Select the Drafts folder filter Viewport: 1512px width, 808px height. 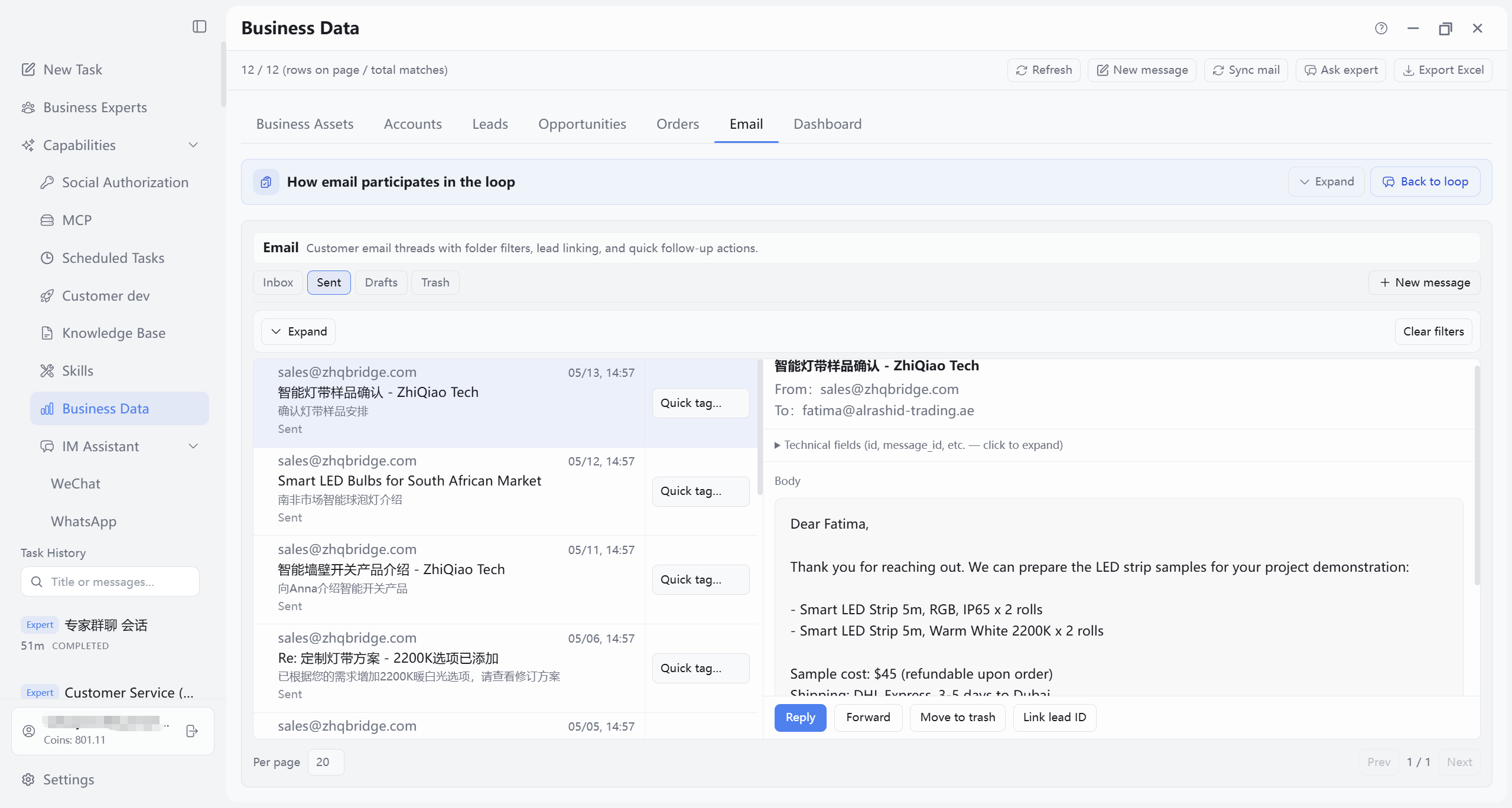tap(381, 282)
